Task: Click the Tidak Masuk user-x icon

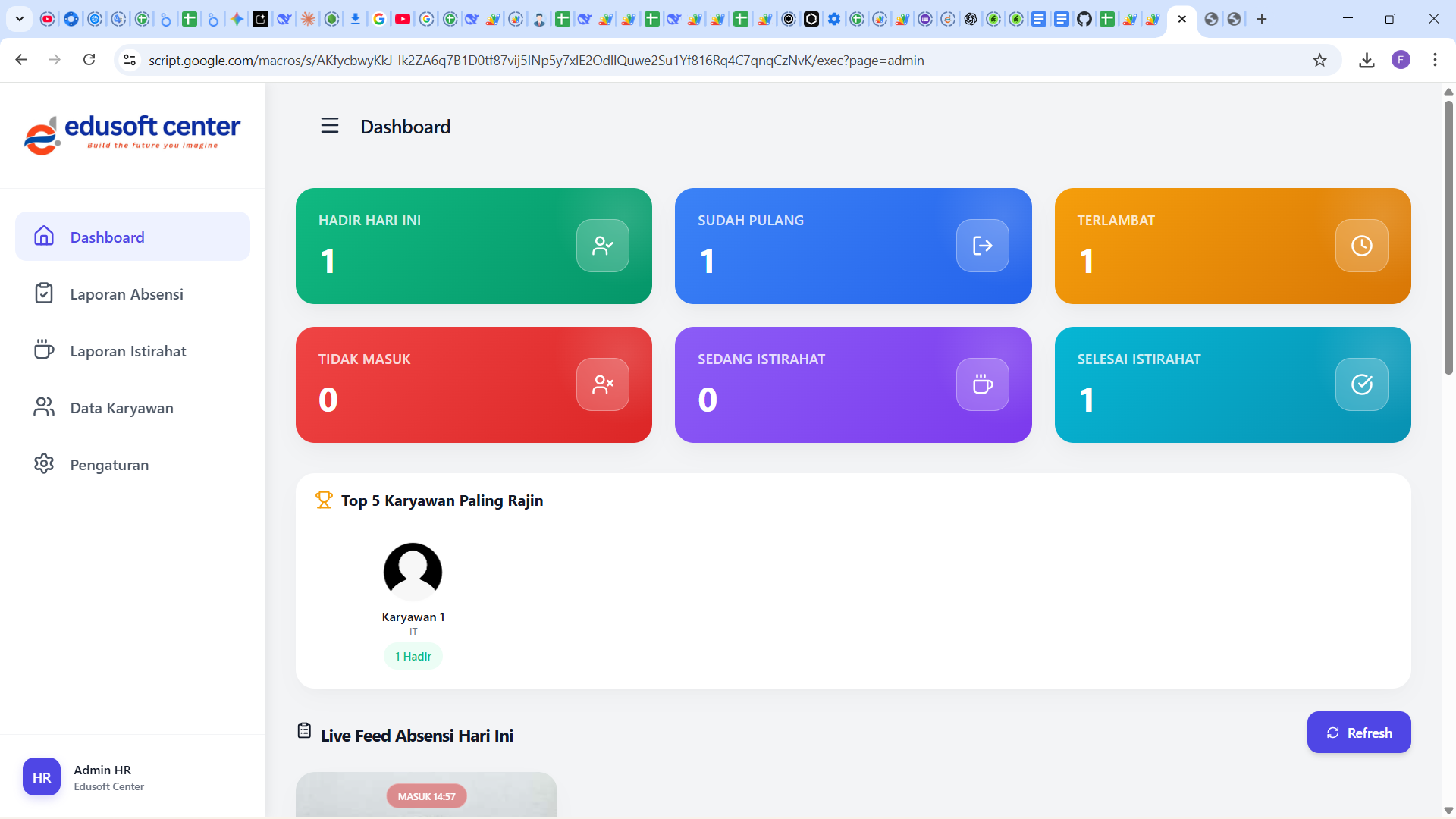Action: pyautogui.click(x=603, y=384)
